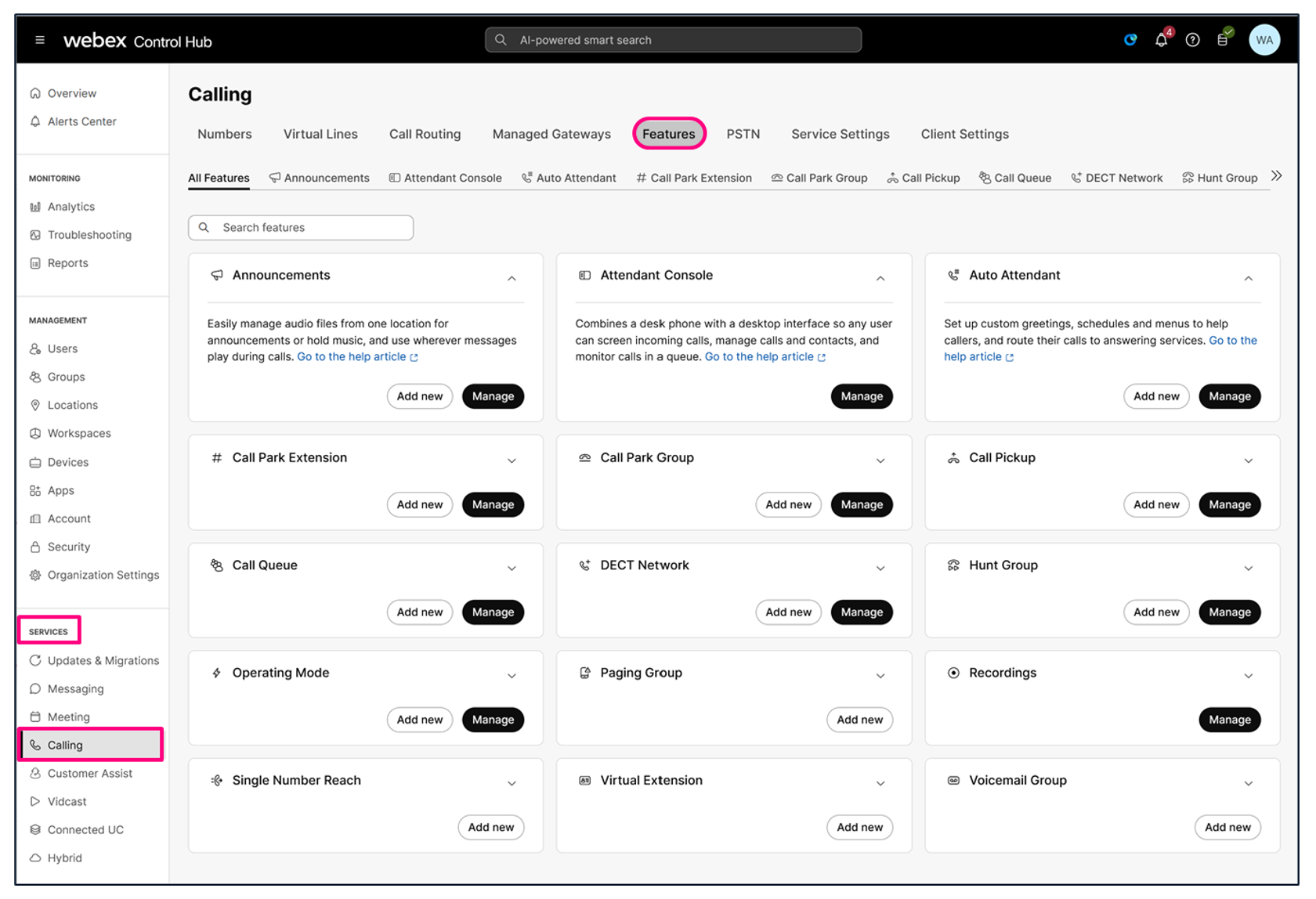
Task: Click the Call Park Extension hash icon
Action: coord(217,457)
